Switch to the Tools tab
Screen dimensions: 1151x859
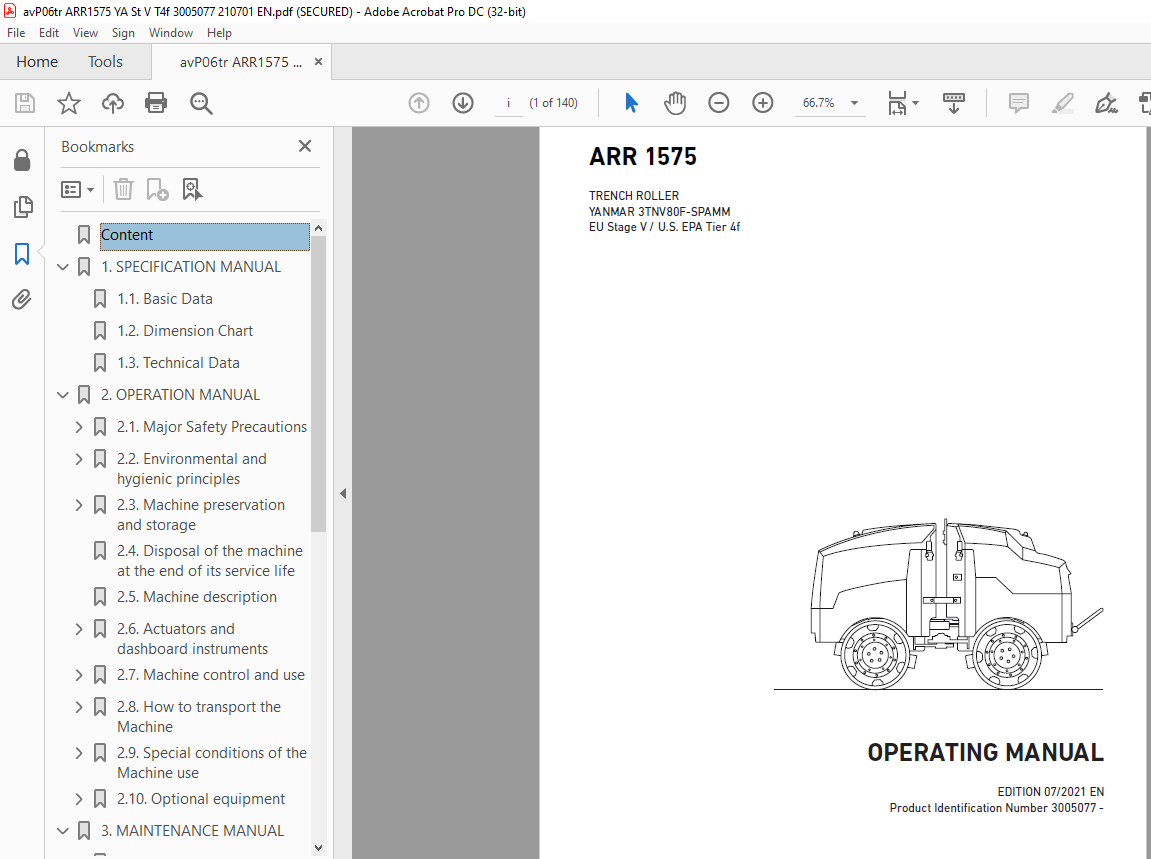click(105, 62)
